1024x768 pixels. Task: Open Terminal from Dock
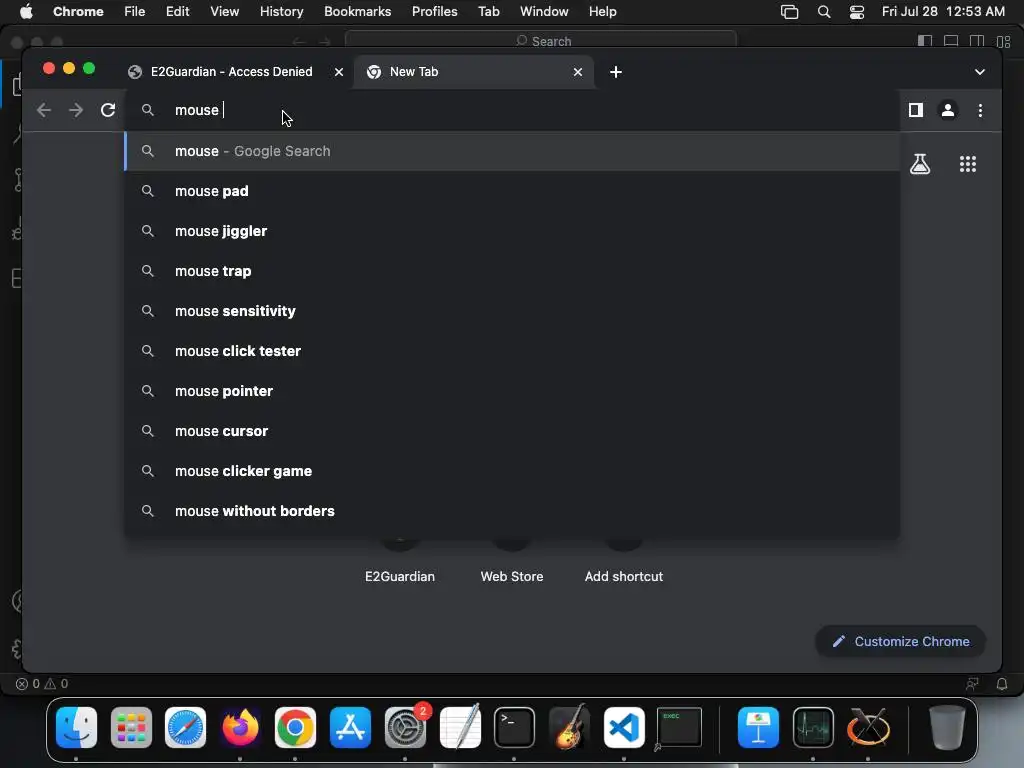515,728
